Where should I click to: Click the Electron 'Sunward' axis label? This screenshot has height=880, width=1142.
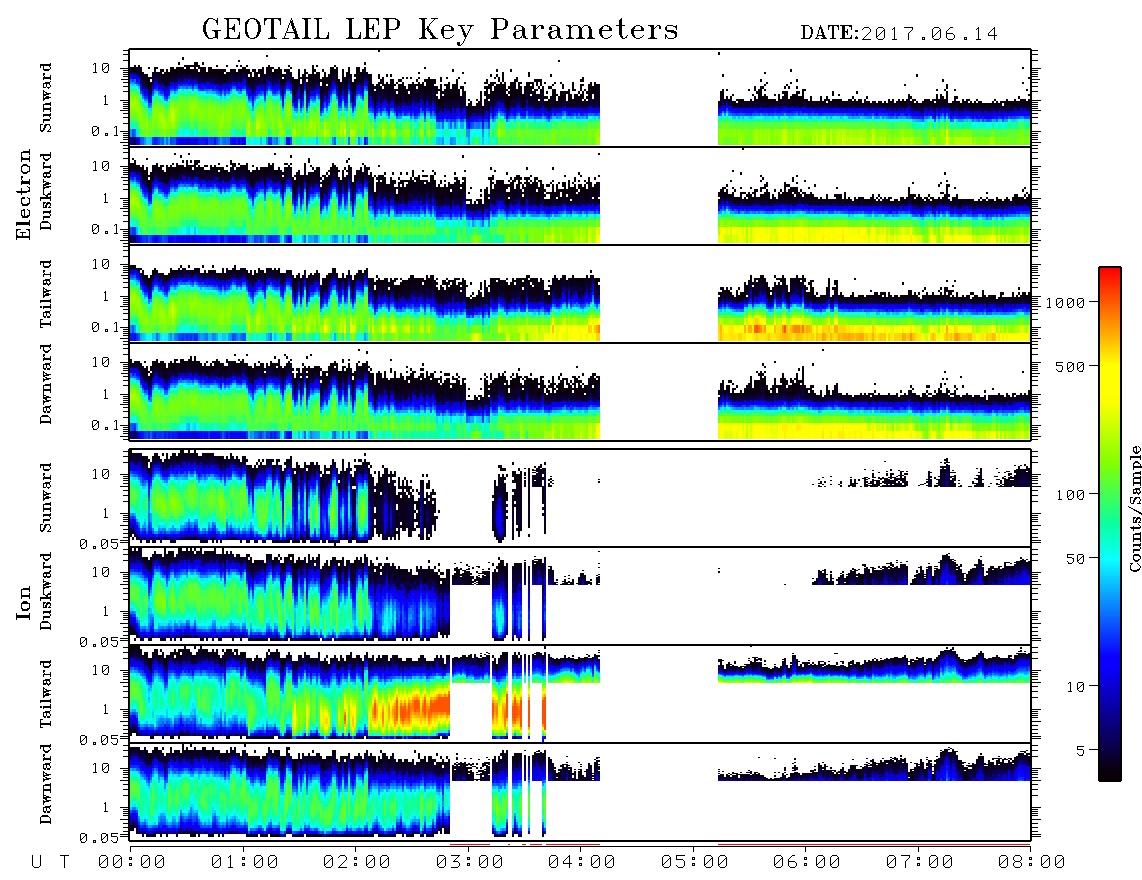click(x=46, y=98)
